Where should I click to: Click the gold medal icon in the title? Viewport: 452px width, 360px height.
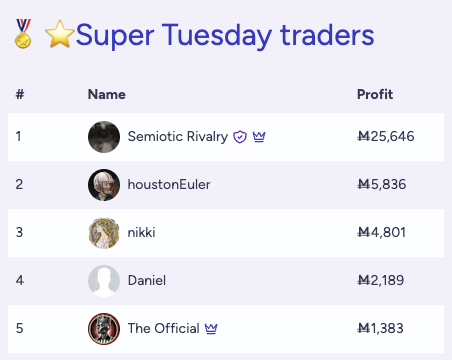pos(23,34)
